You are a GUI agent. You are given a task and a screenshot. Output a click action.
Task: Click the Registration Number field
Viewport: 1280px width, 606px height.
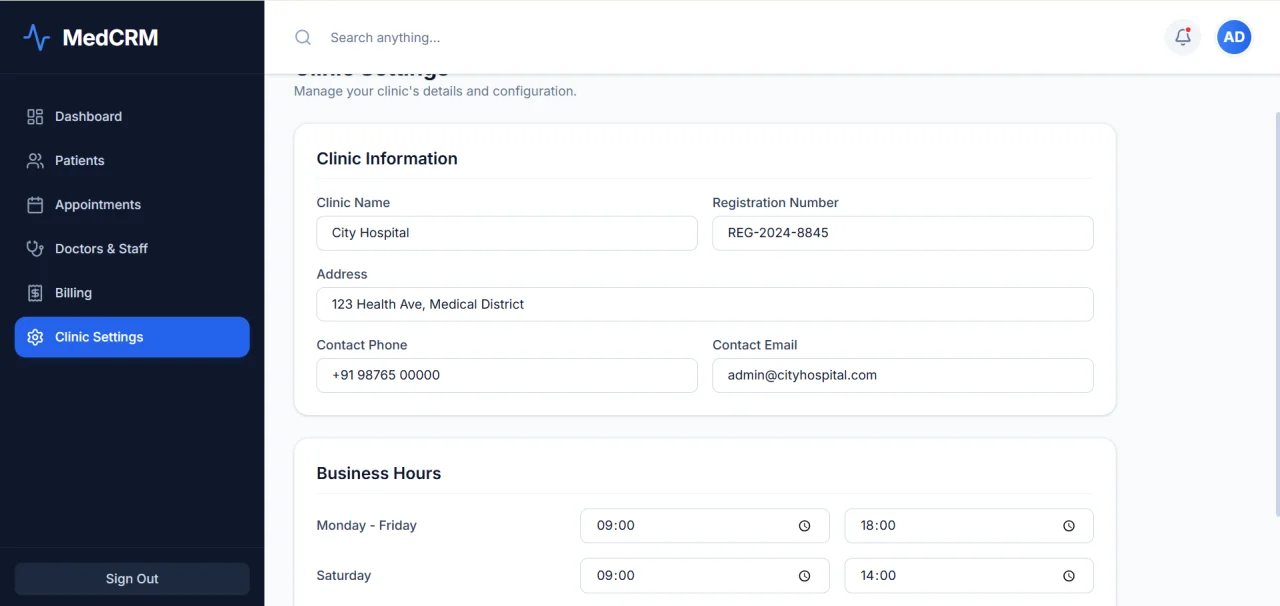click(903, 233)
